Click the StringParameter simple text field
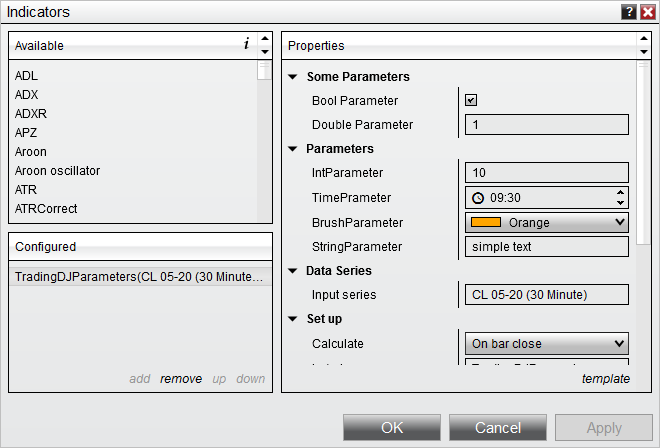The height and width of the screenshot is (448, 660). [x=547, y=247]
